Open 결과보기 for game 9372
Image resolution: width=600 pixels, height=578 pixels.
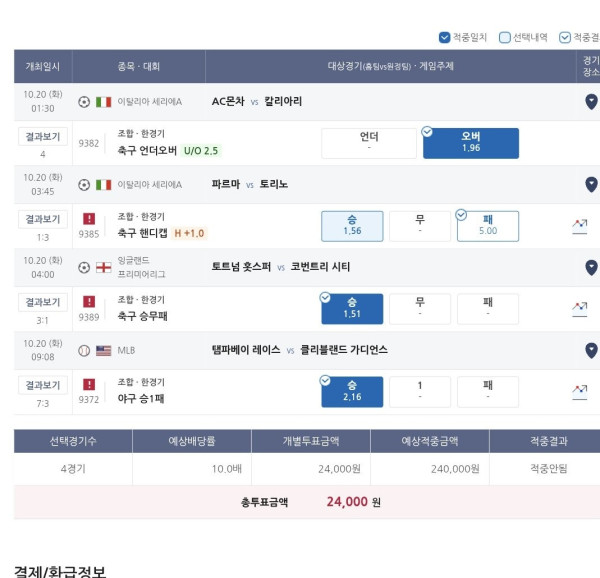(x=43, y=385)
